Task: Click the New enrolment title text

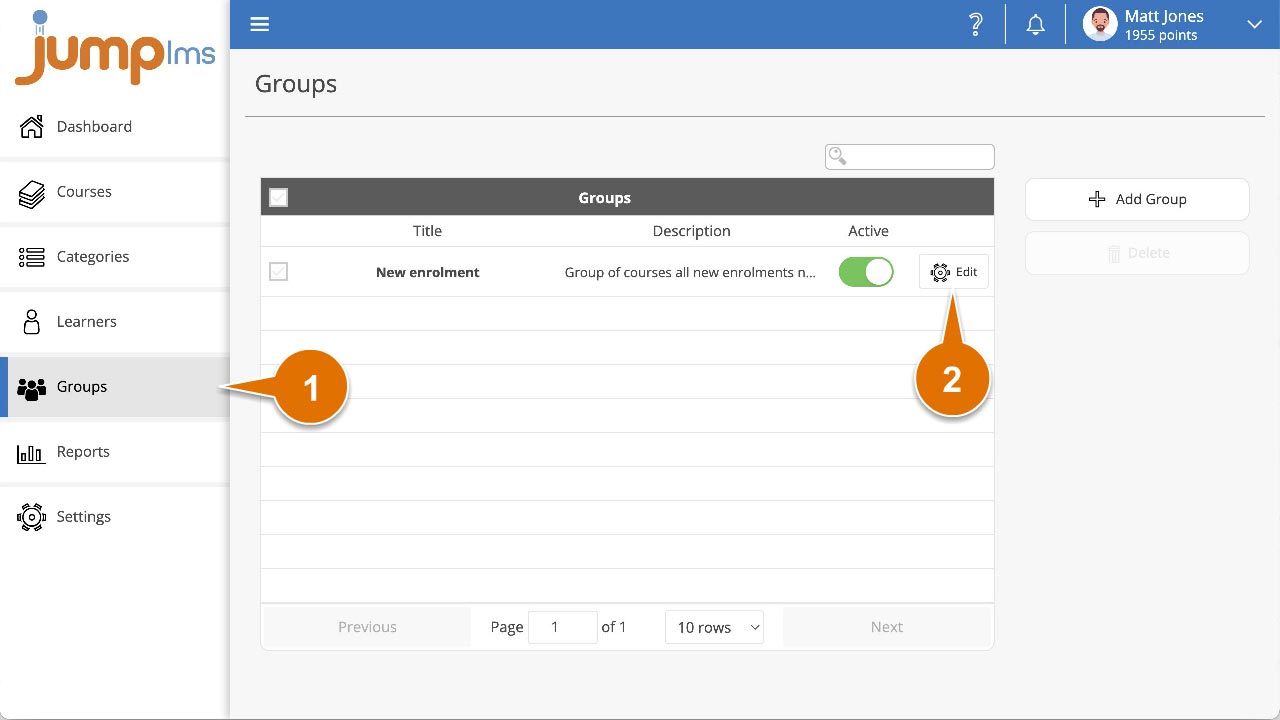Action: coord(427,272)
